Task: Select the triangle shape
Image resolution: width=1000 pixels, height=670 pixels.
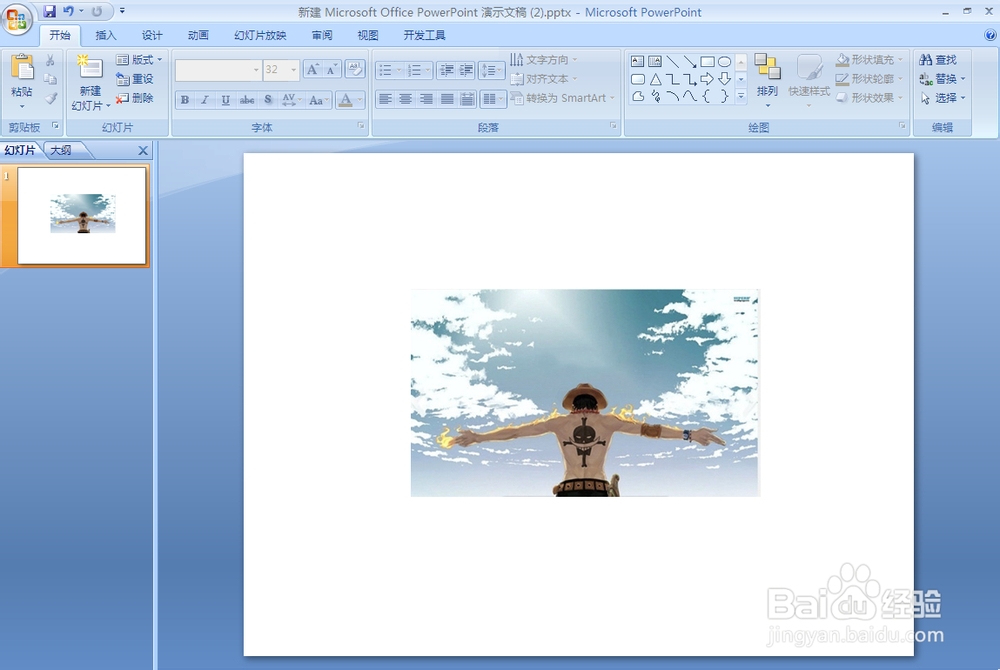Action: (x=655, y=79)
